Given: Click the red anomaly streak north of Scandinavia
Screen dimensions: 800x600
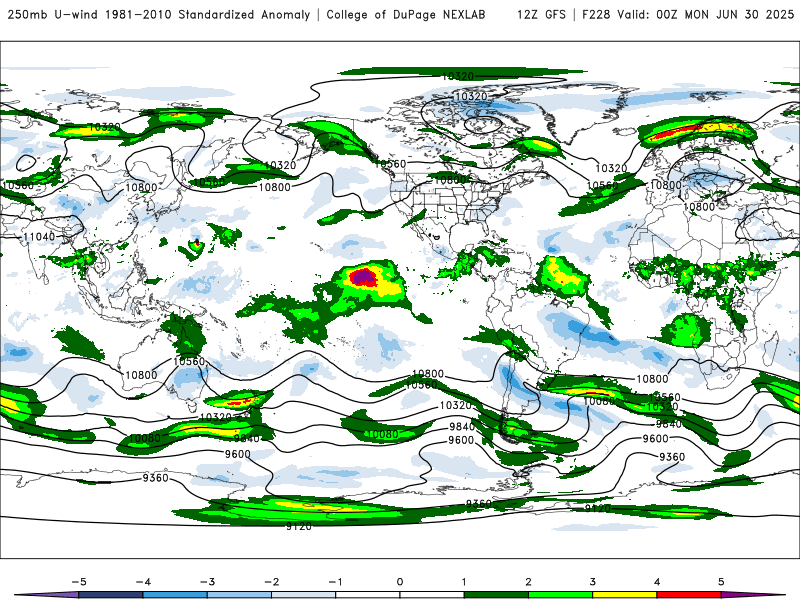Looking at the screenshot, I should (680, 131).
